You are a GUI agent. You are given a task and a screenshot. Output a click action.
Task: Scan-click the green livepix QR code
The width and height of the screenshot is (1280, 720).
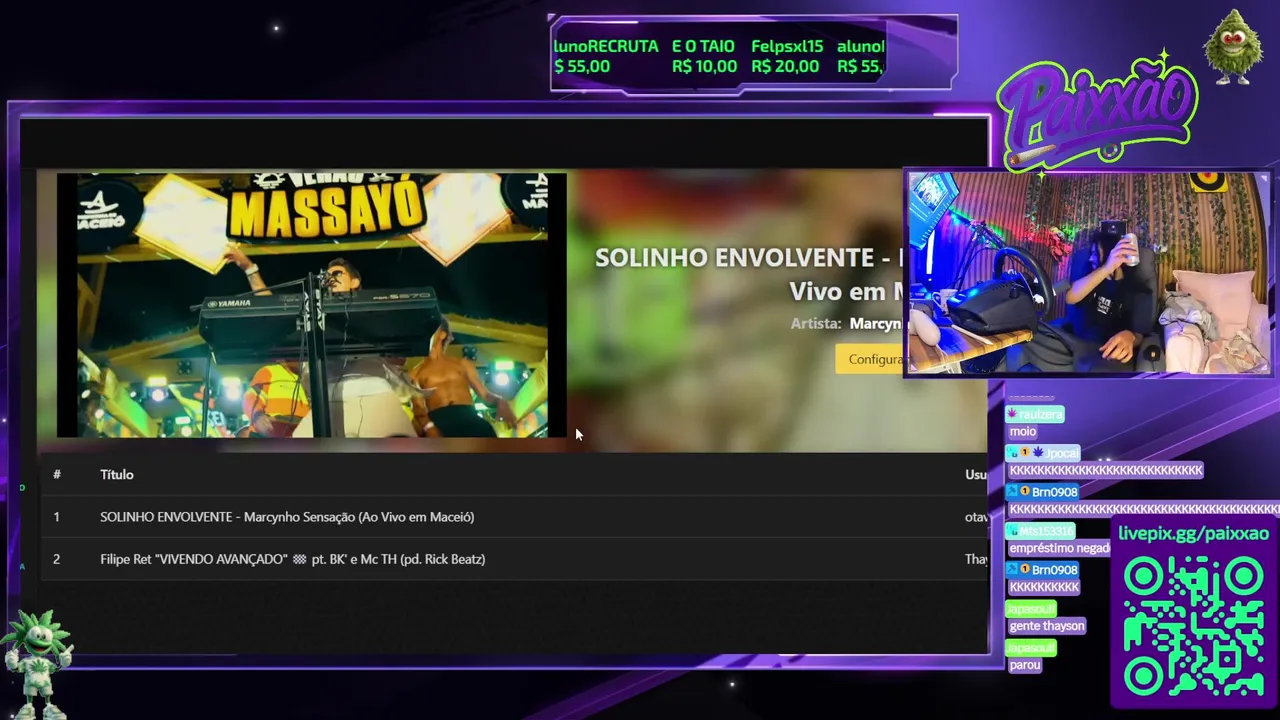pyautogui.click(x=1194, y=627)
